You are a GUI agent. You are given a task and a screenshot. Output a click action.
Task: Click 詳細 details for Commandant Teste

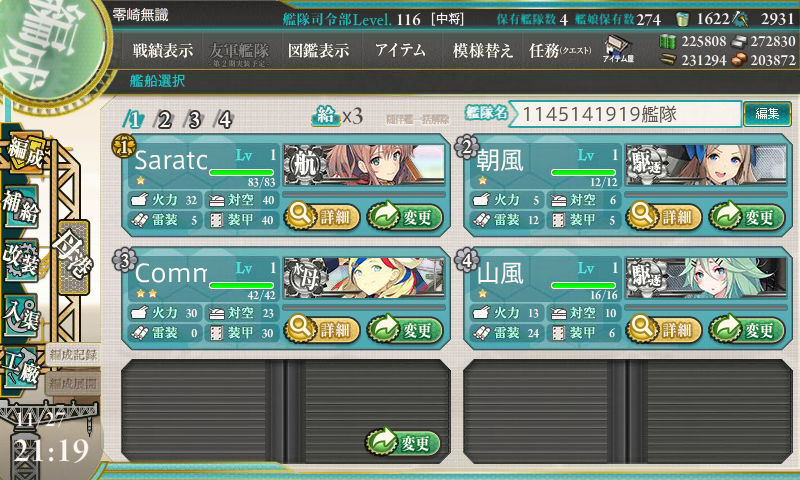[x=322, y=330]
